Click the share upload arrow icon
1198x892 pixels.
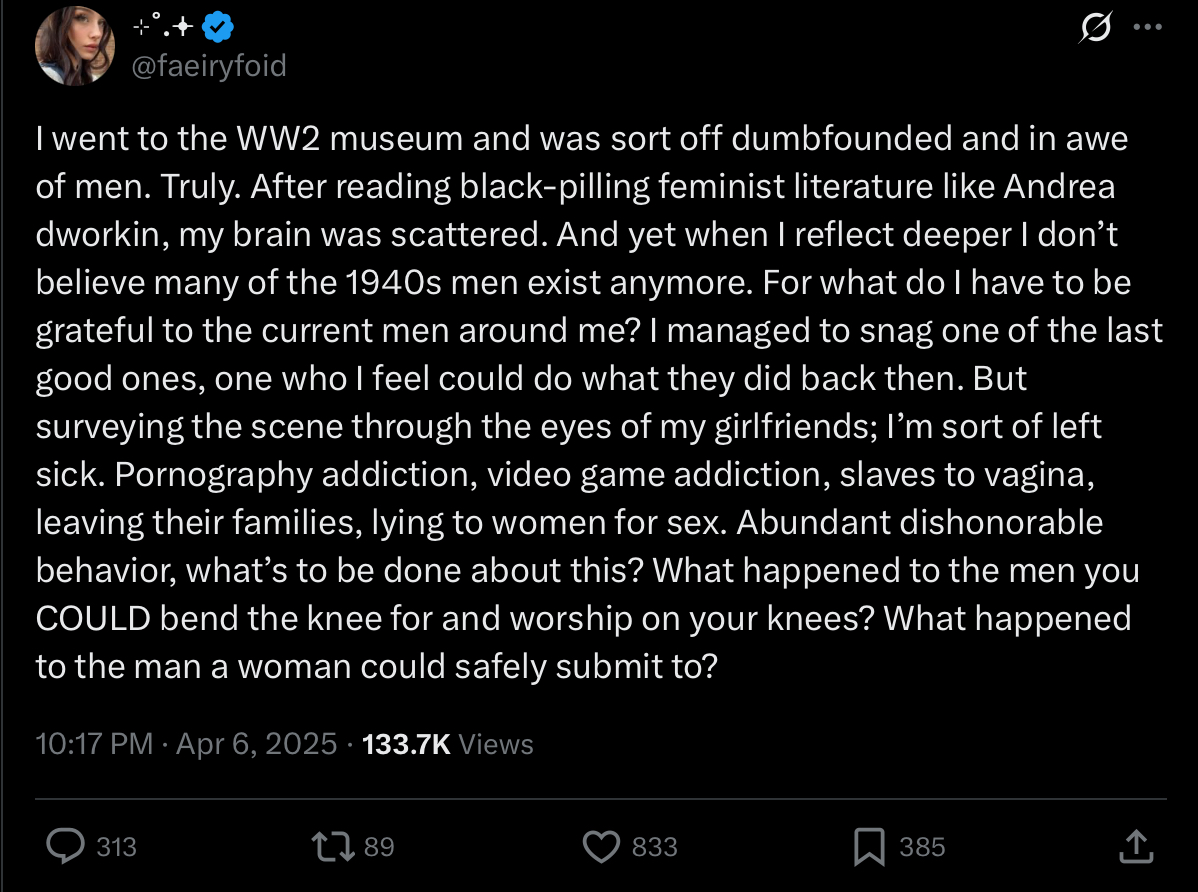coord(1134,847)
